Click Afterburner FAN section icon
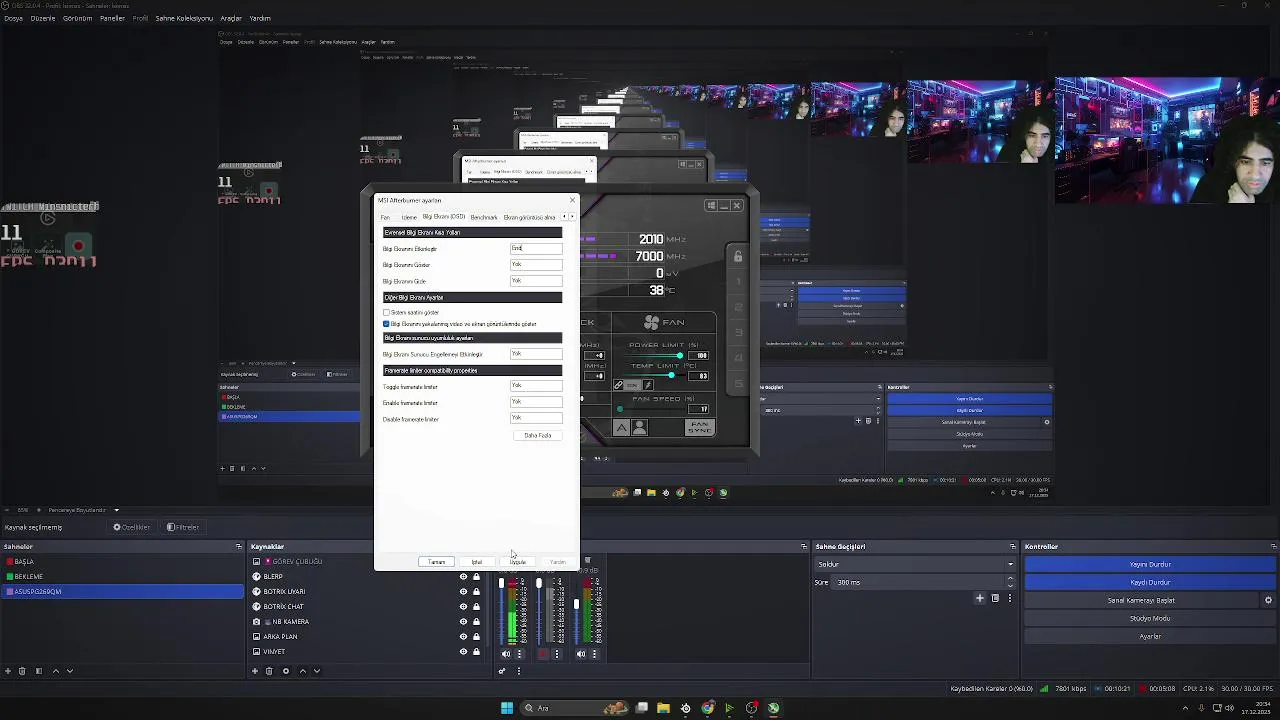 [x=652, y=322]
